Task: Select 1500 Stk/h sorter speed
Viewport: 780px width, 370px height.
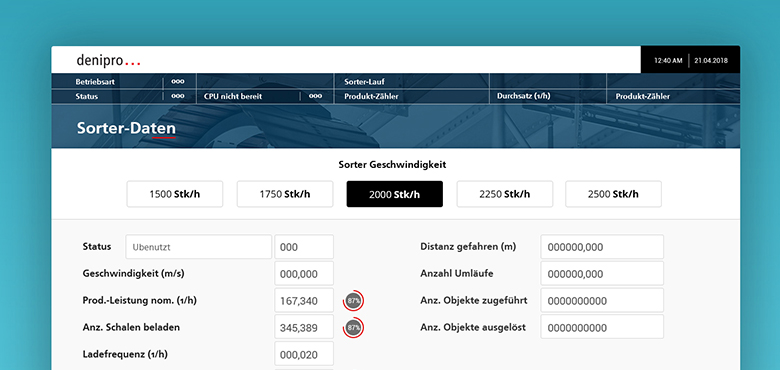Action: pyautogui.click(x=175, y=194)
